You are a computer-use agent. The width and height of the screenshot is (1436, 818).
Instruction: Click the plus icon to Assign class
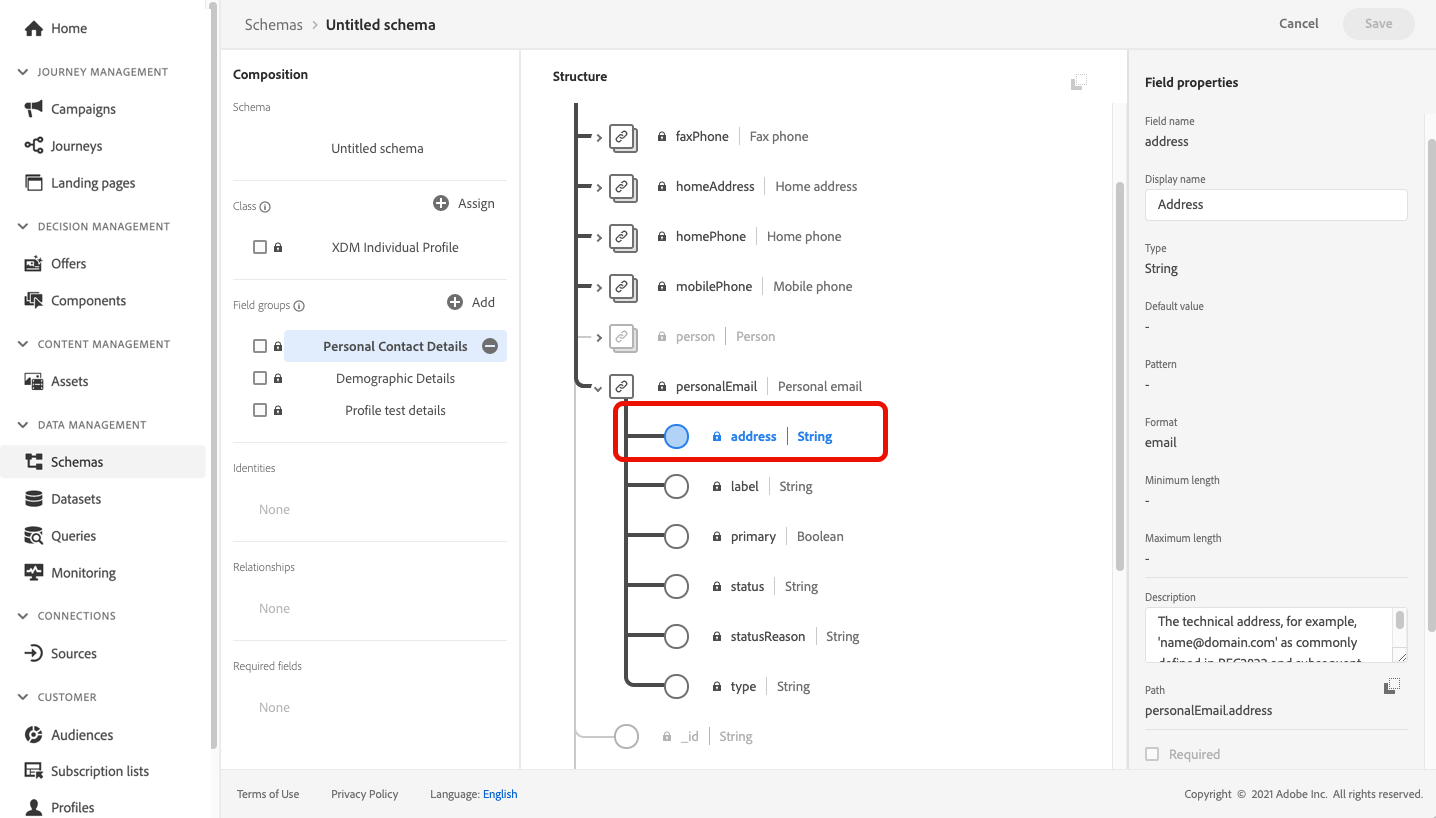(x=441, y=203)
